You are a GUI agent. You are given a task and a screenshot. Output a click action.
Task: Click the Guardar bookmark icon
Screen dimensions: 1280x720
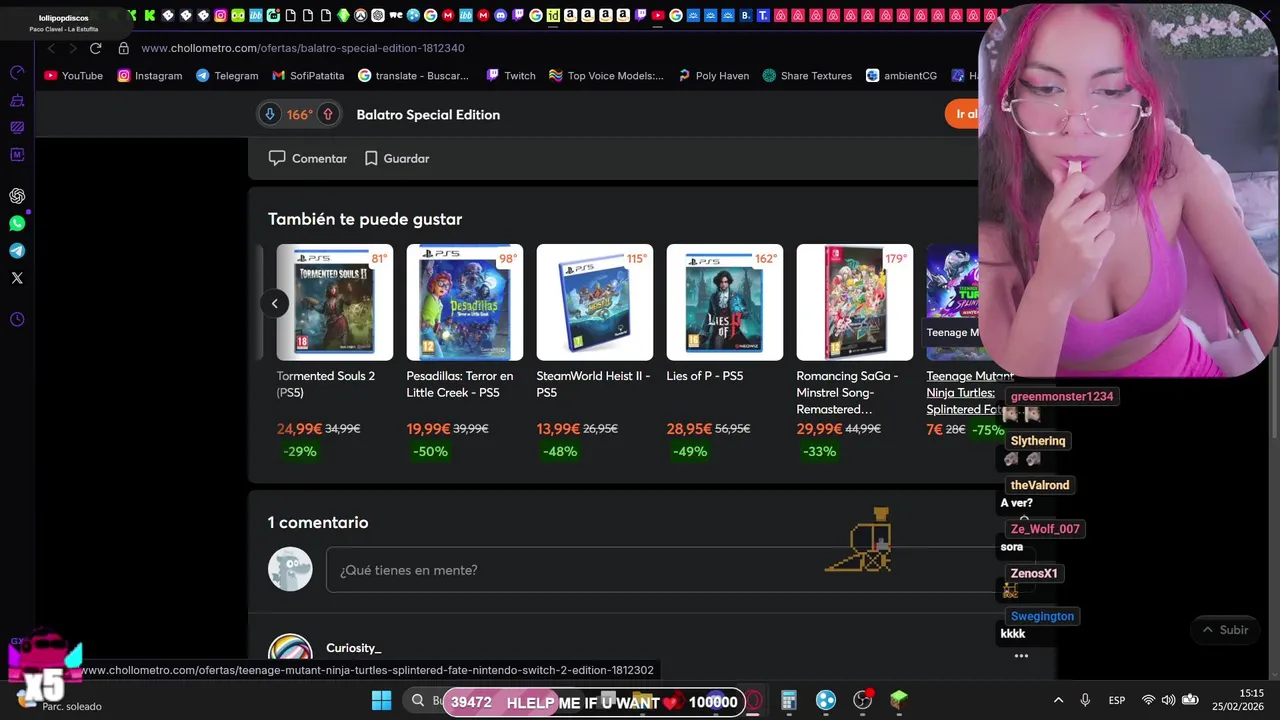(371, 158)
